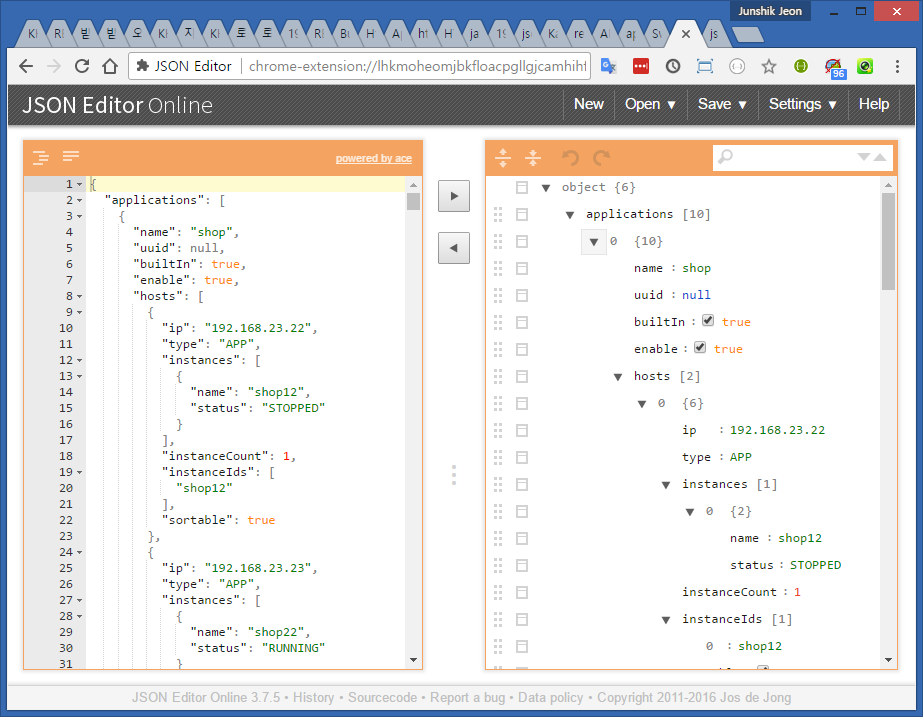This screenshot has height=717, width=923.
Task: Collapse all fields in tree view
Action: (533, 157)
